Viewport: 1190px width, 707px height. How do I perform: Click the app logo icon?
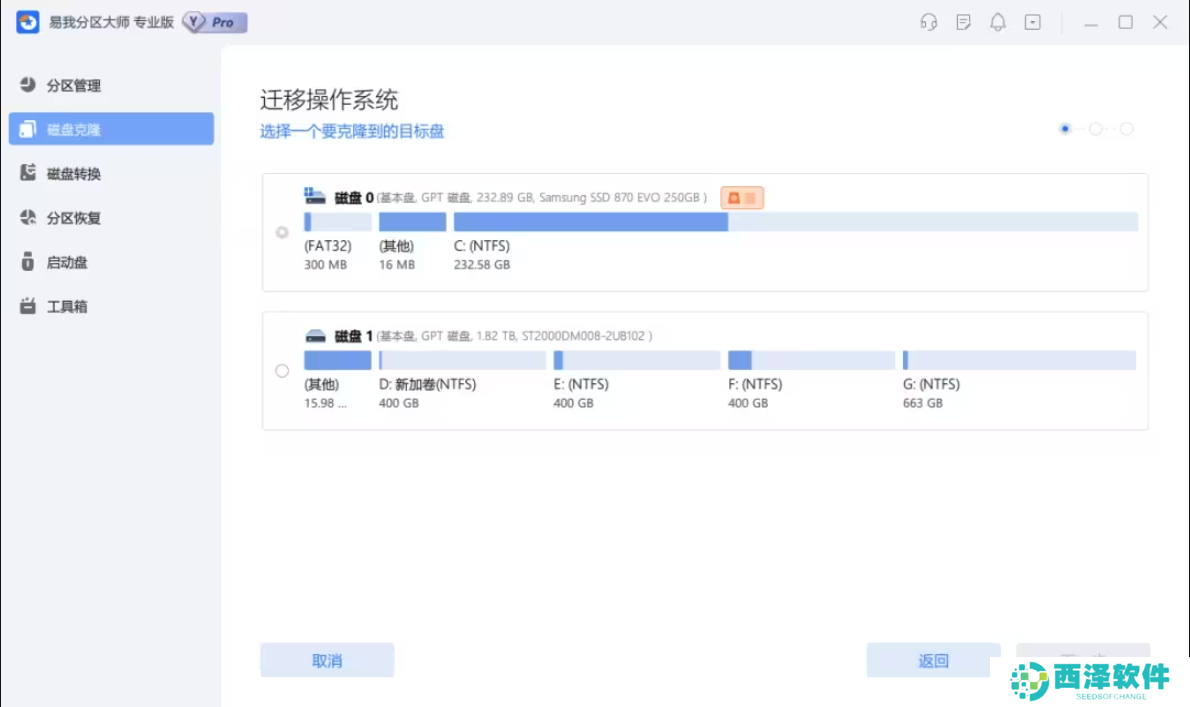[27, 22]
